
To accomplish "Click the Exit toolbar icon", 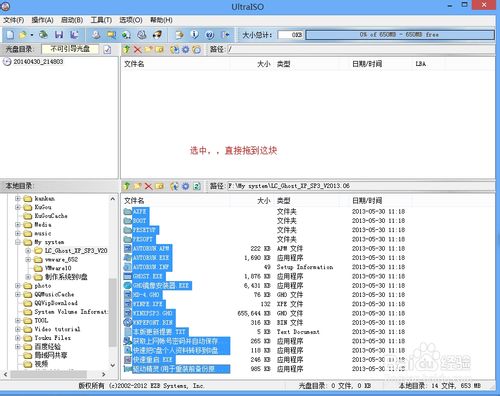I will coord(225,35).
